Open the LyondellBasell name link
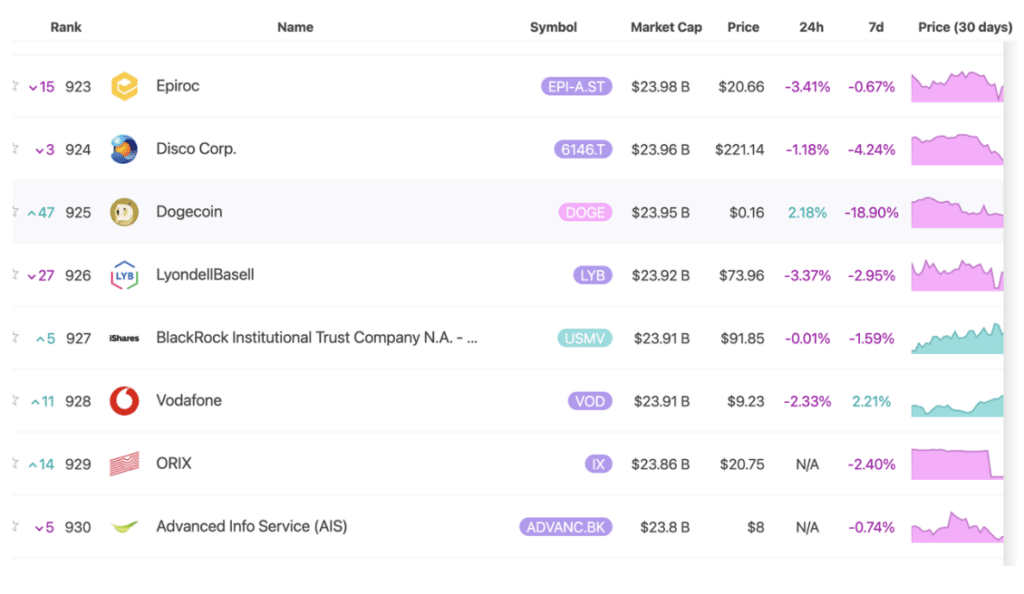The width and height of the screenshot is (1024, 594). 205,275
